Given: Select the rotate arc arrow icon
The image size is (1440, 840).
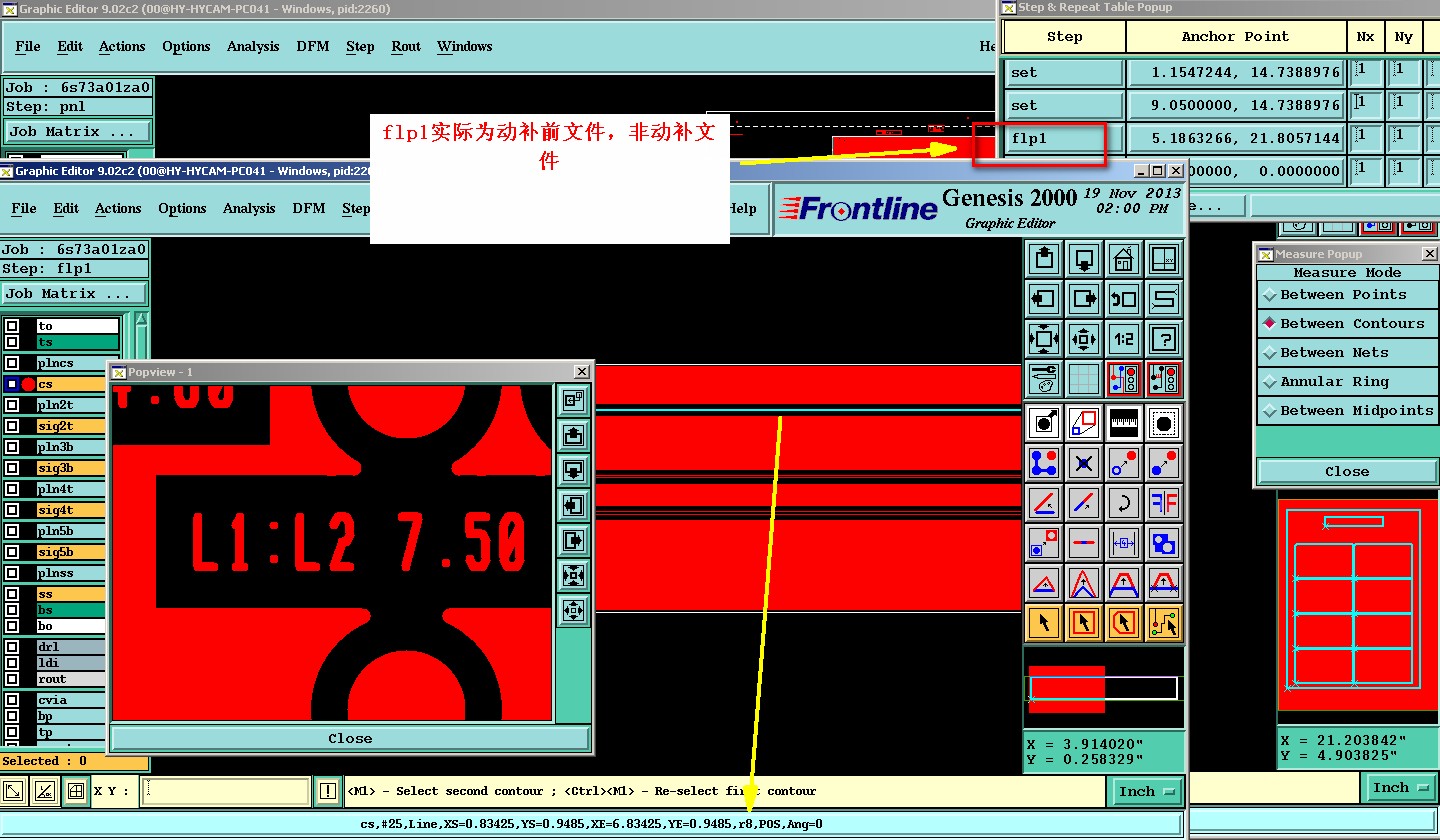Looking at the screenshot, I should click(1124, 503).
